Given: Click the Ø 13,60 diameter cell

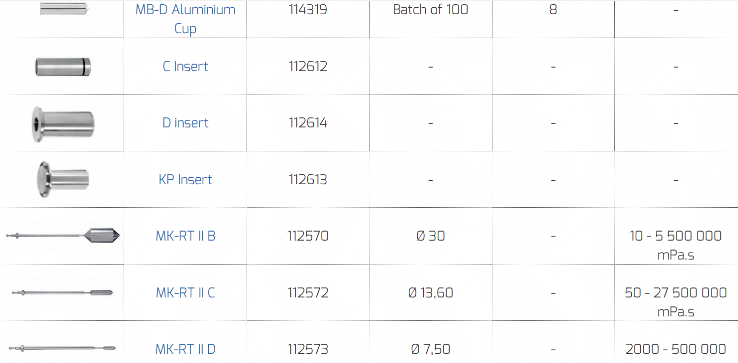Looking at the screenshot, I should [431, 293].
